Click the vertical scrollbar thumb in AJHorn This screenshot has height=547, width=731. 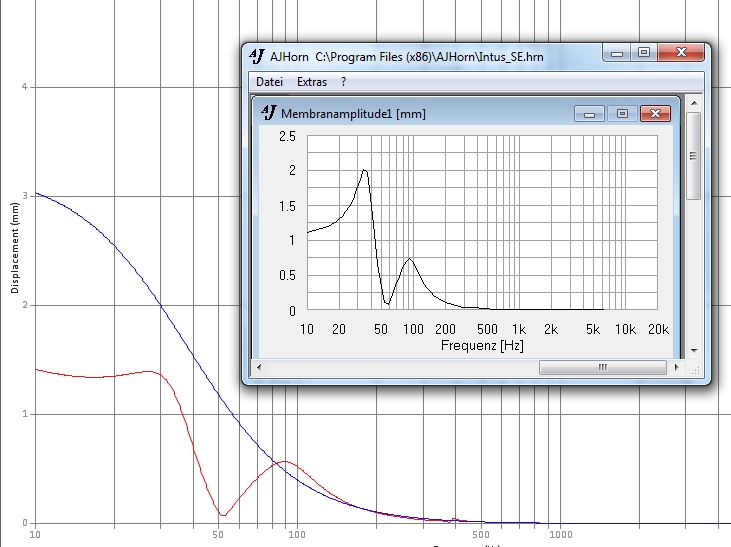(x=693, y=155)
